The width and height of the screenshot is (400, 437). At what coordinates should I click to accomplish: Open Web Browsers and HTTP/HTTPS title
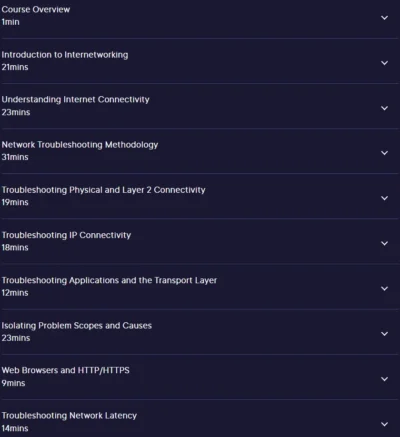(65, 371)
